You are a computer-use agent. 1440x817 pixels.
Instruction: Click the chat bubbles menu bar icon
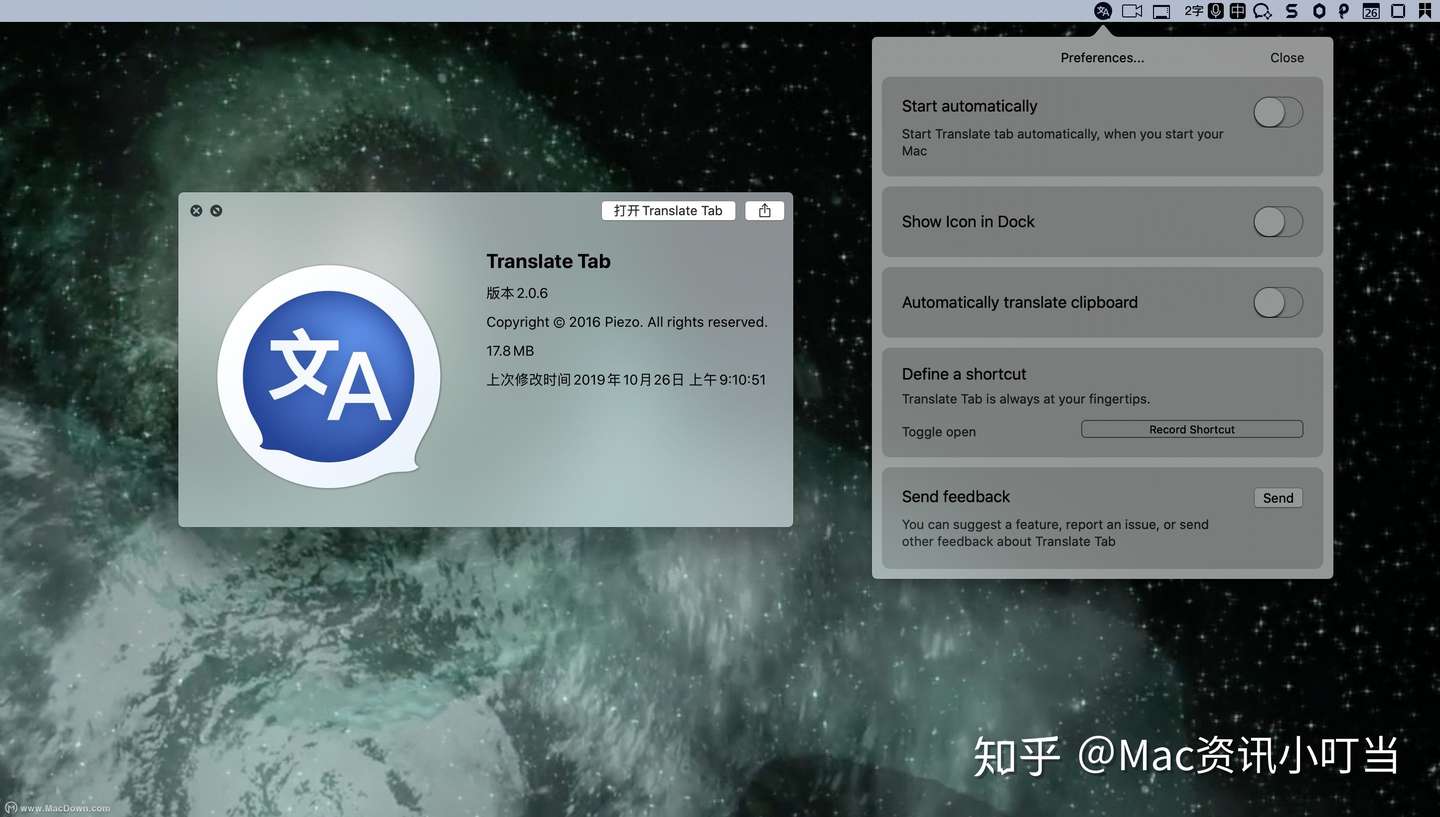tap(1263, 12)
